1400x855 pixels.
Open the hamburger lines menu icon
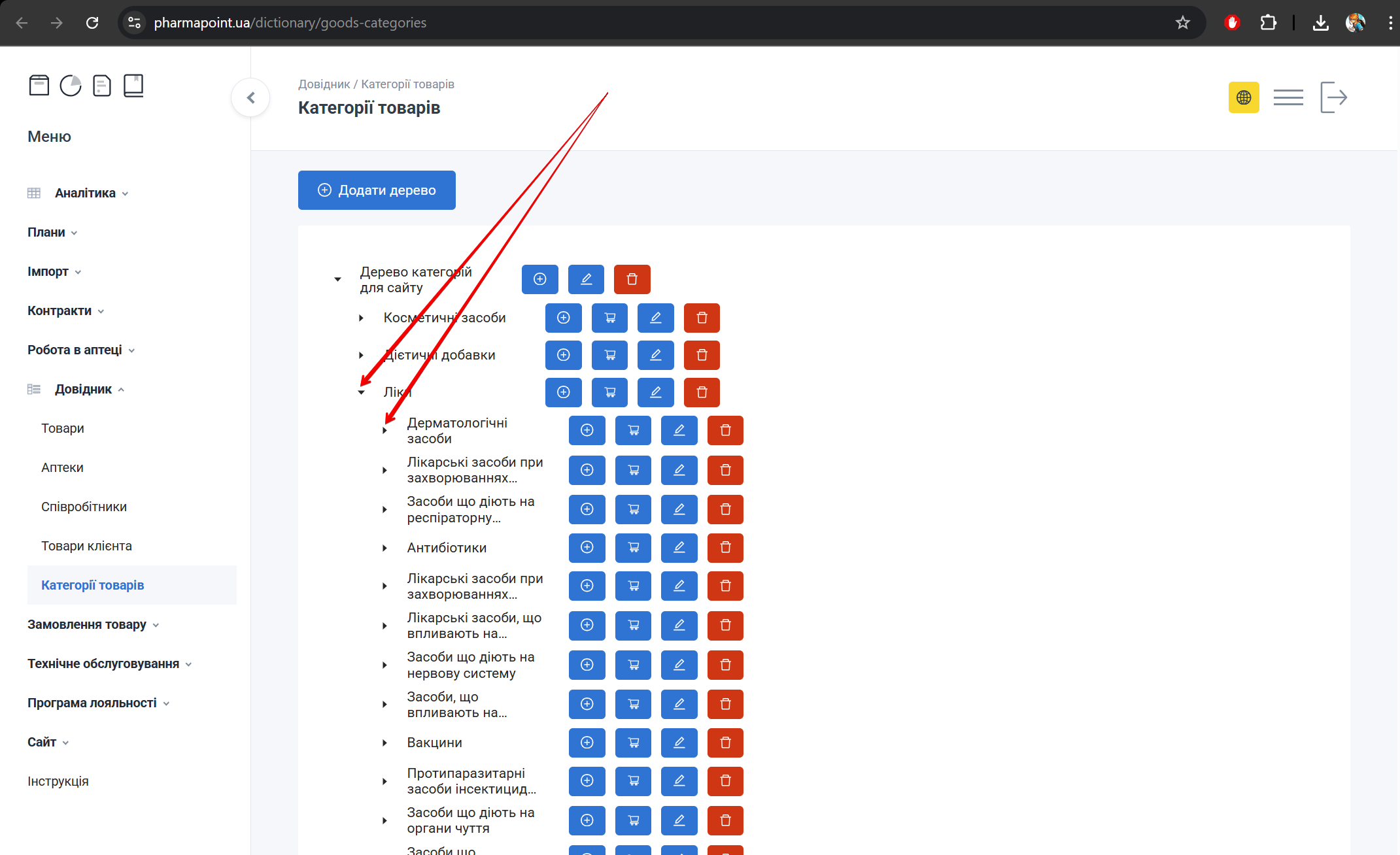(1288, 97)
